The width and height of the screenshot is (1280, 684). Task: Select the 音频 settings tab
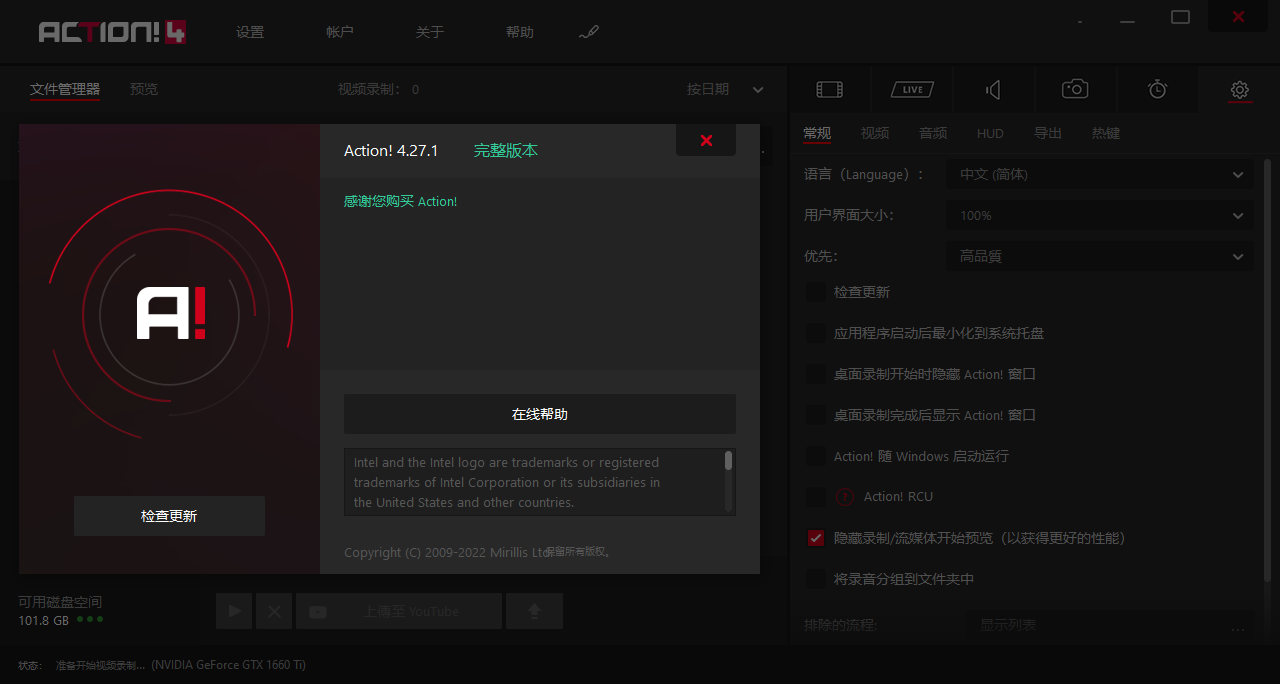click(933, 133)
